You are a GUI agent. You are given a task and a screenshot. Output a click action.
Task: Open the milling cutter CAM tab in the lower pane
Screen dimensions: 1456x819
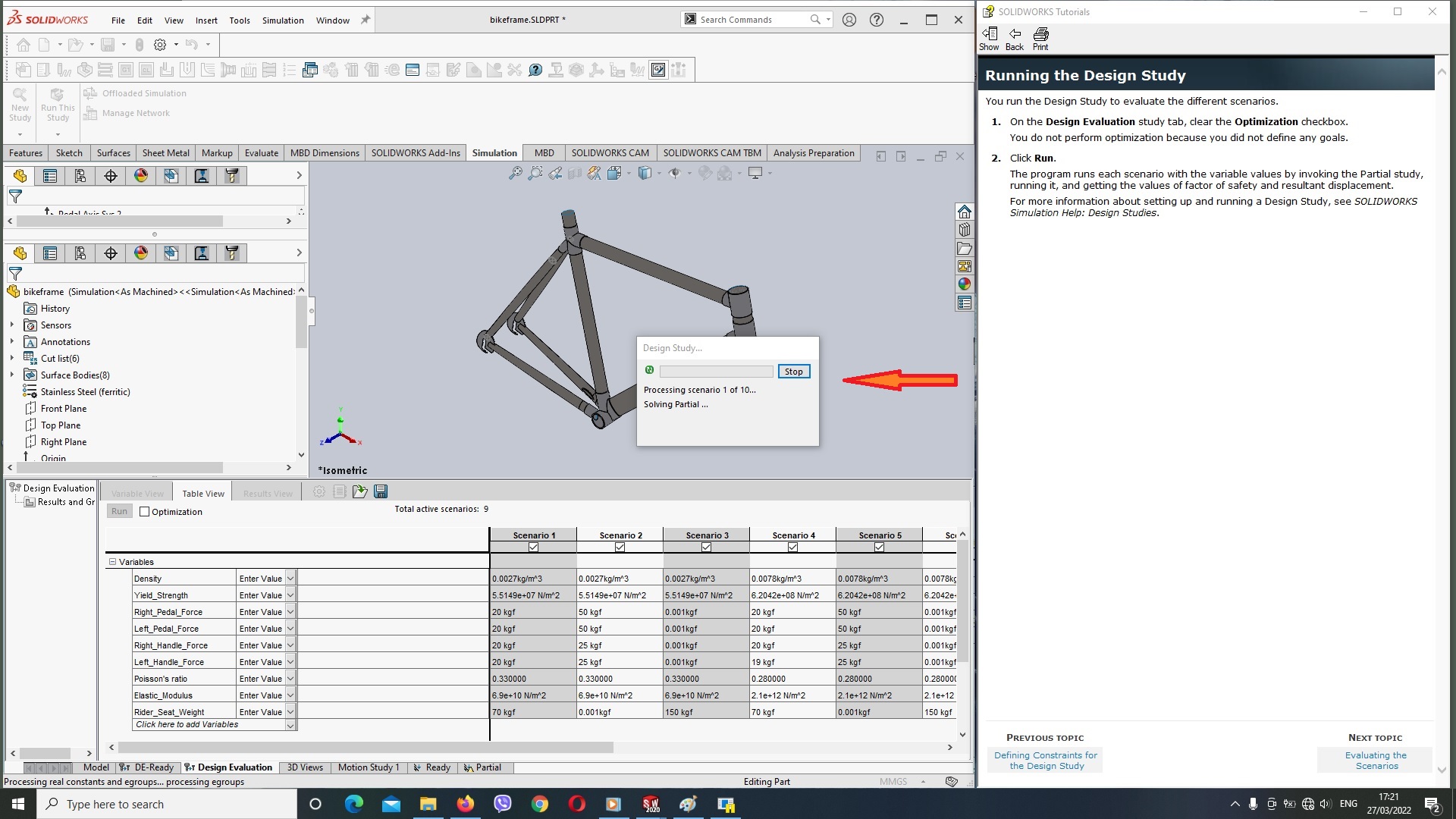click(232, 253)
